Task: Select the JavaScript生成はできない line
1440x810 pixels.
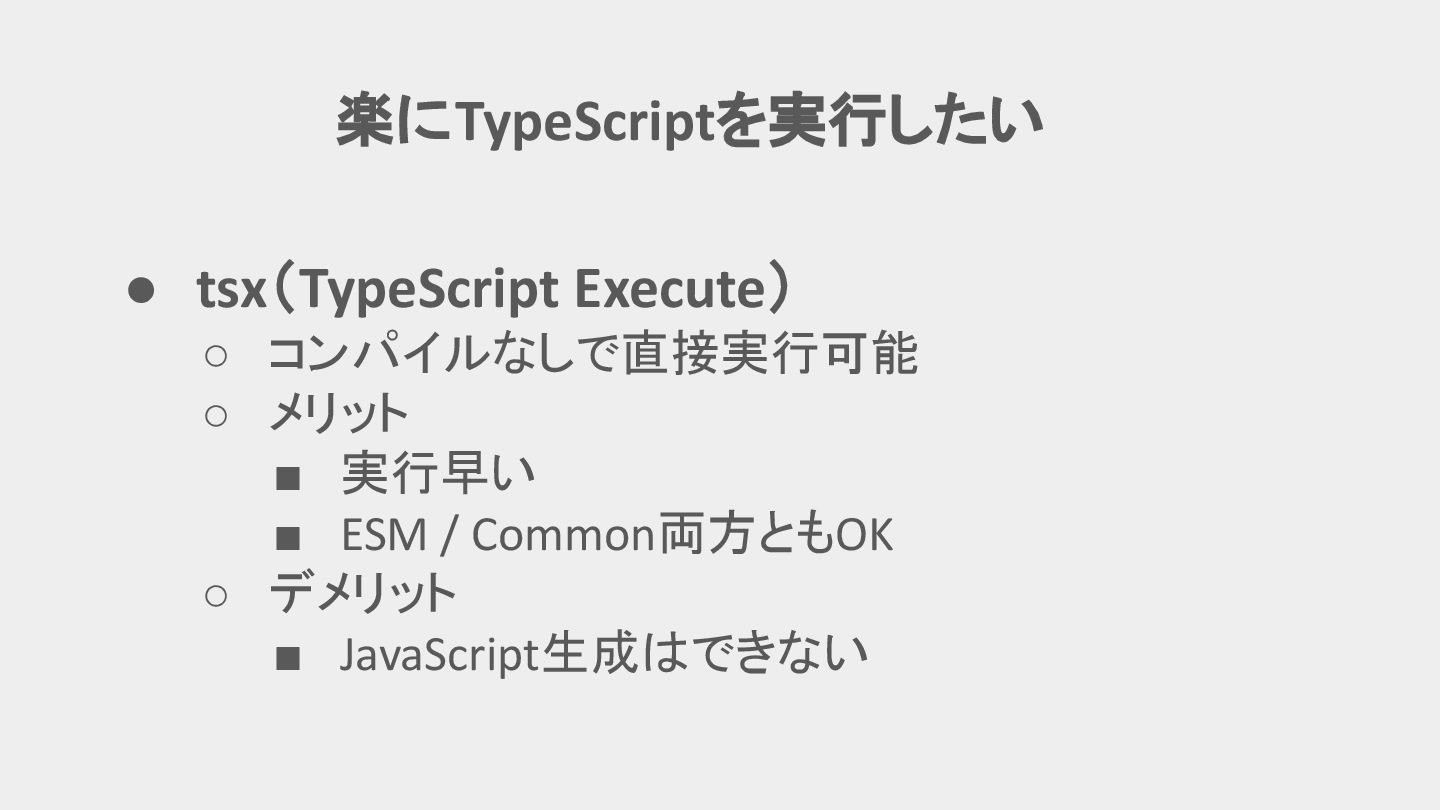Action: pyautogui.click(x=603, y=655)
